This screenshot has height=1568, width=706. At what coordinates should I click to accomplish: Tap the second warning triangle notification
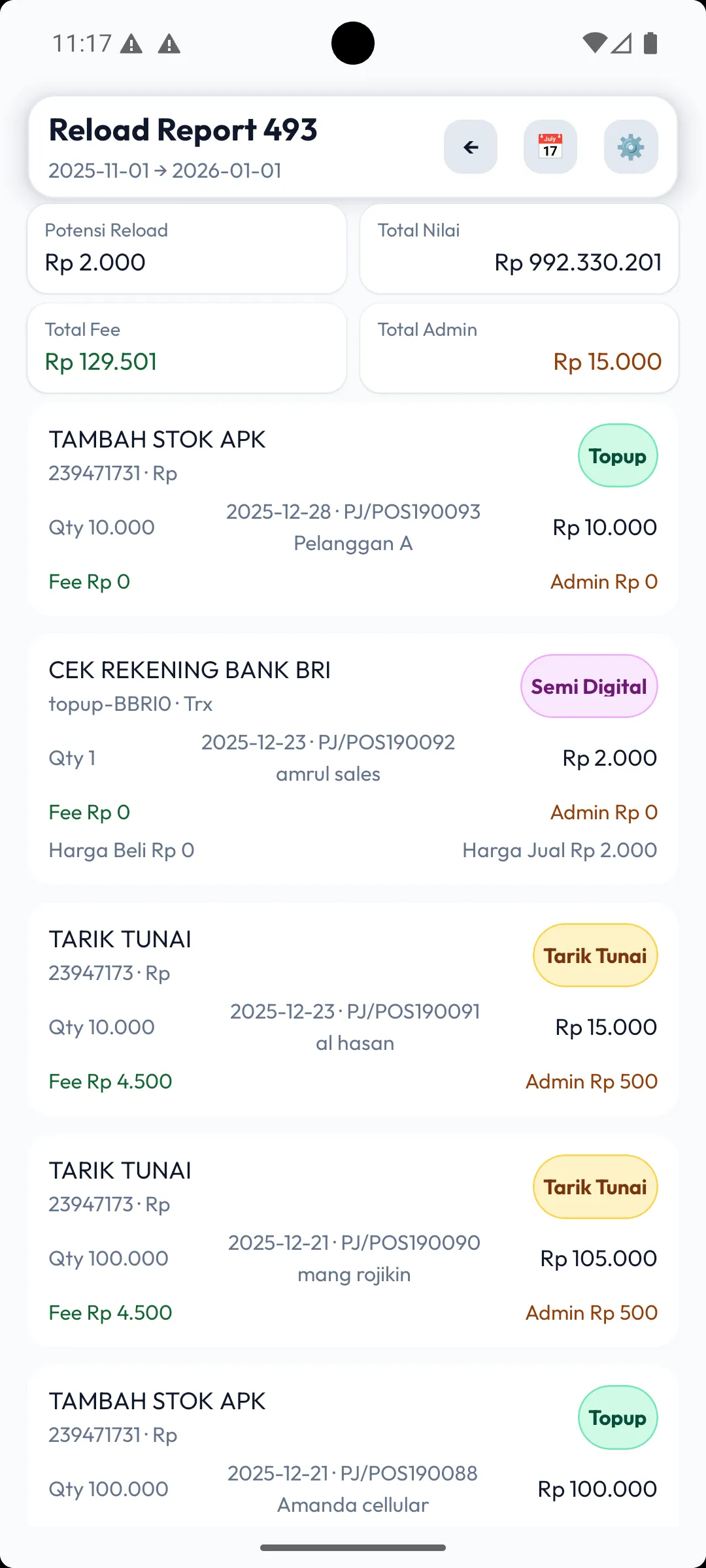coord(169,44)
